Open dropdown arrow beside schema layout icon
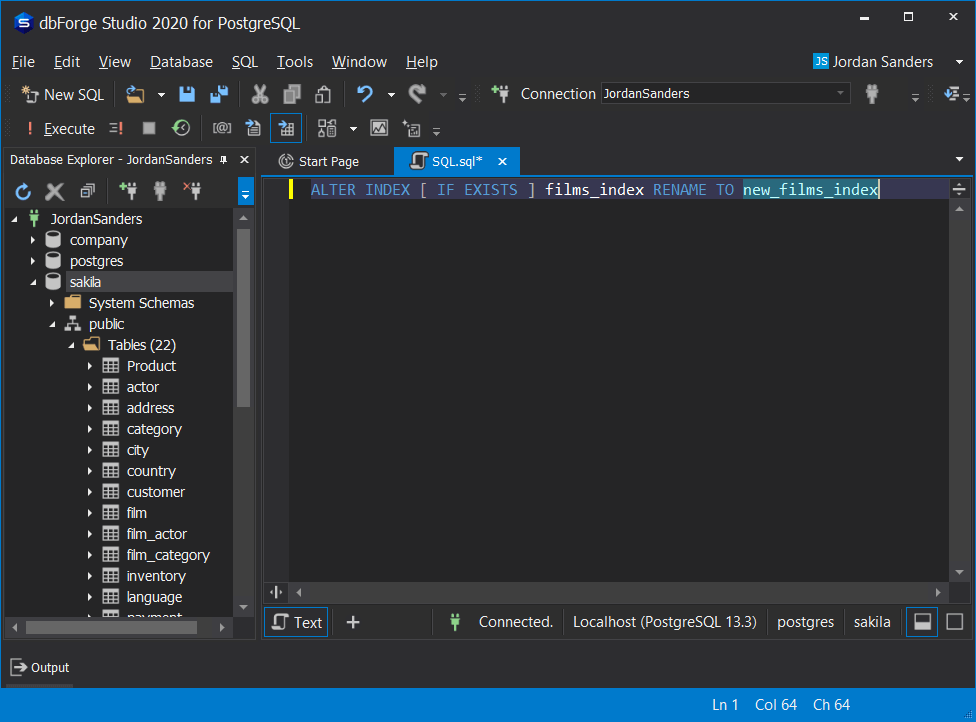The height and width of the screenshot is (722, 976). 354,129
